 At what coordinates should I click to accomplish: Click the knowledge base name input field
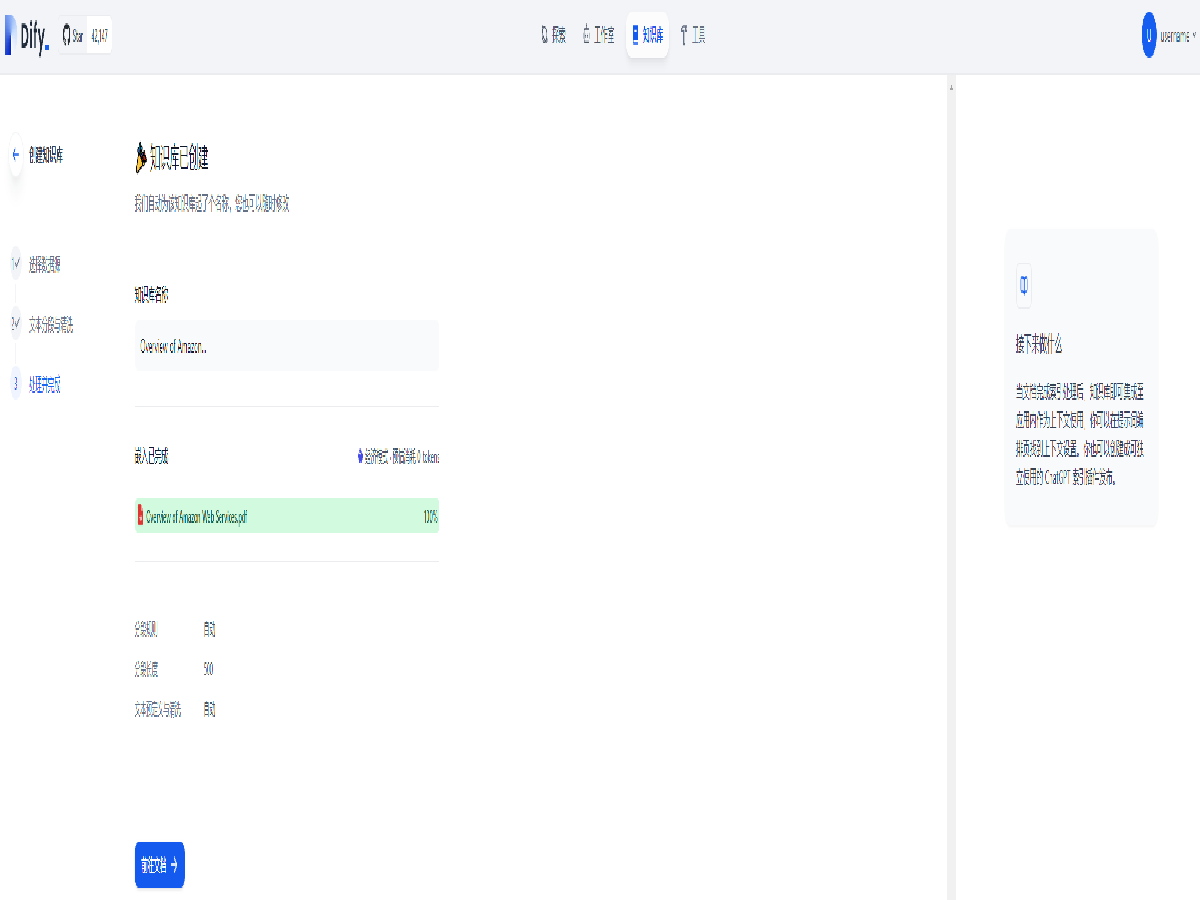point(287,346)
